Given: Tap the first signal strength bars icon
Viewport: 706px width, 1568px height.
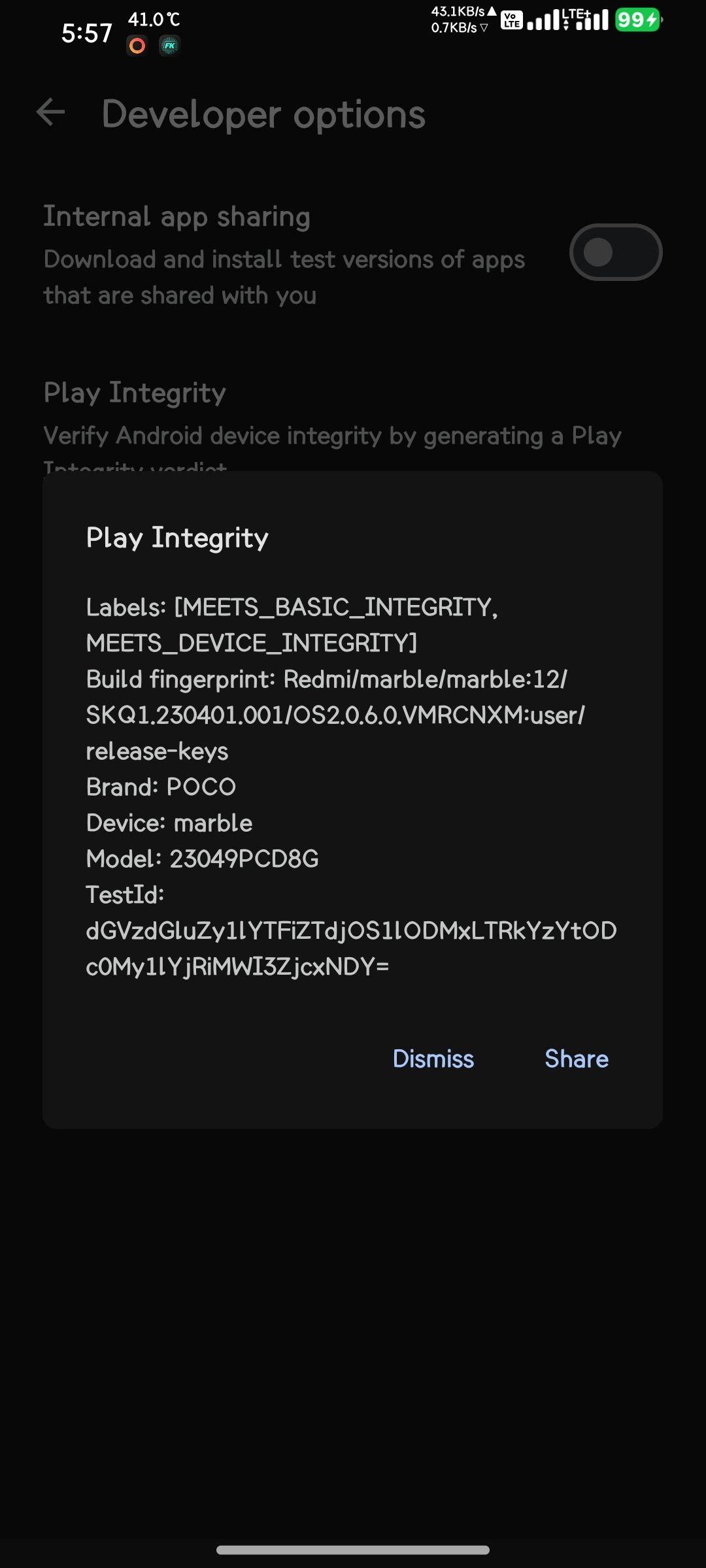Looking at the screenshot, I should tap(543, 20).
